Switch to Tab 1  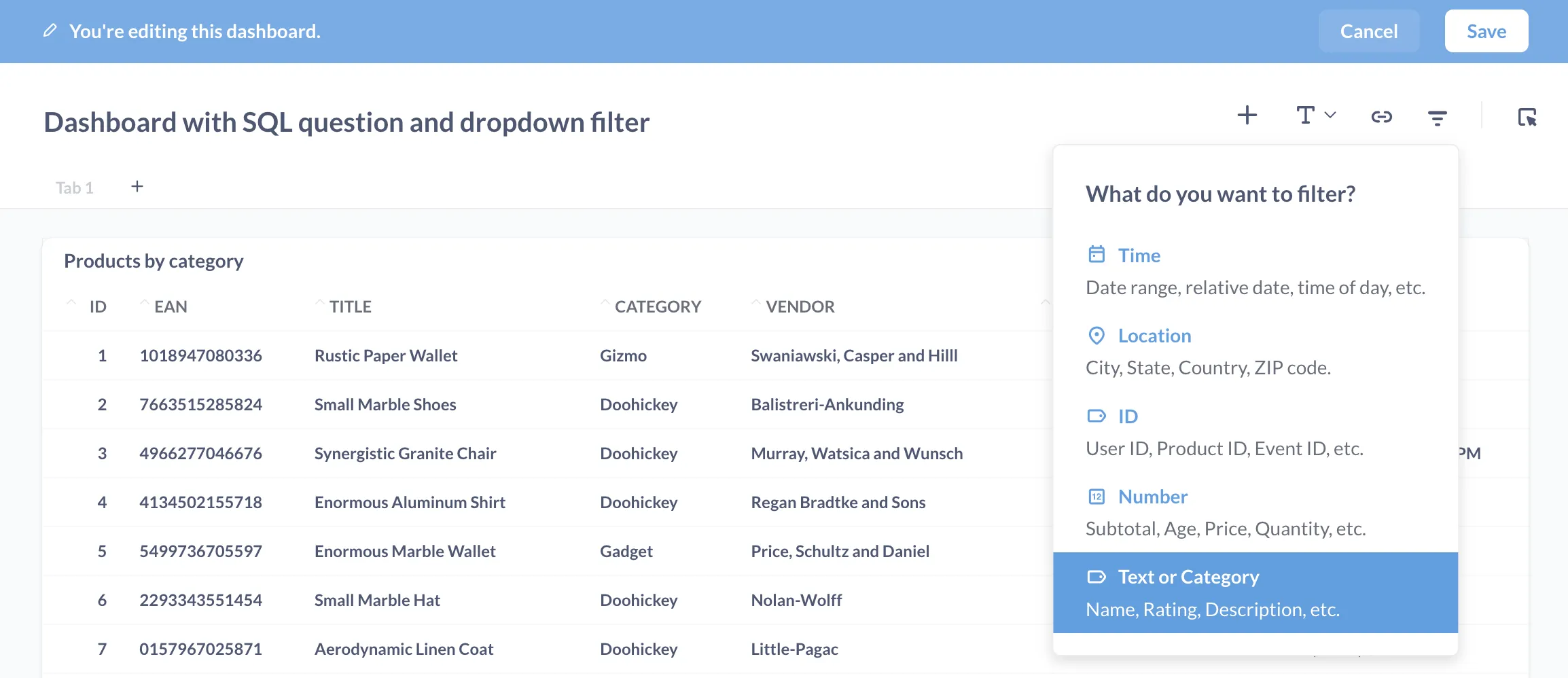coord(75,188)
